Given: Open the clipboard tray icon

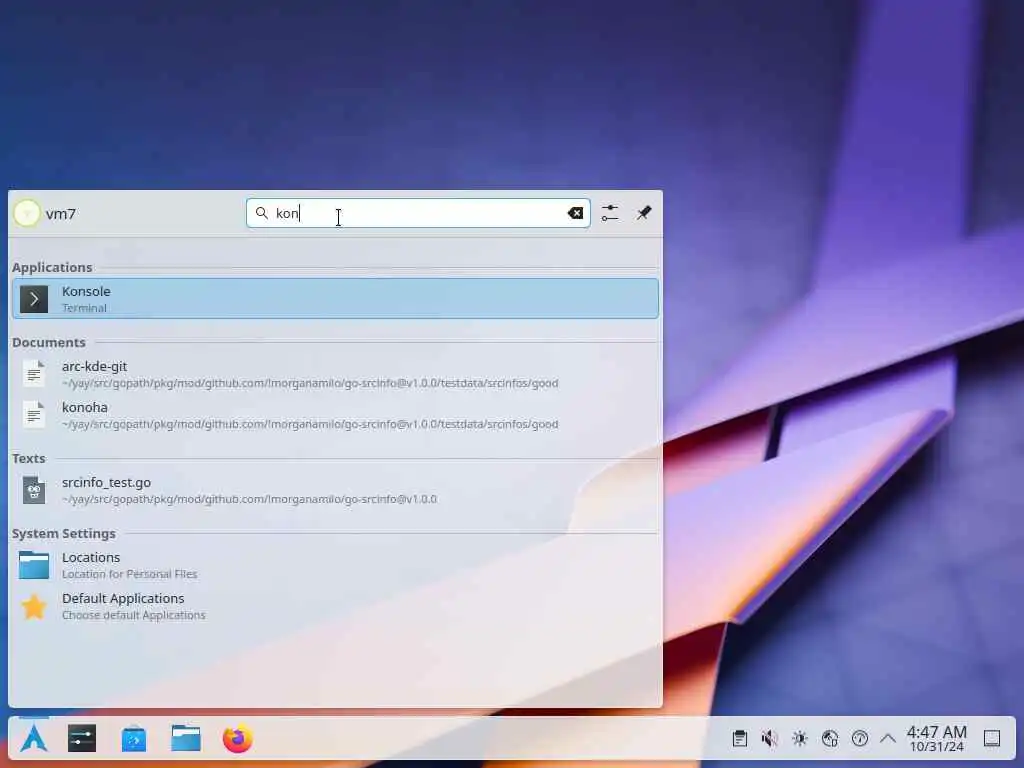Looking at the screenshot, I should click(740, 739).
